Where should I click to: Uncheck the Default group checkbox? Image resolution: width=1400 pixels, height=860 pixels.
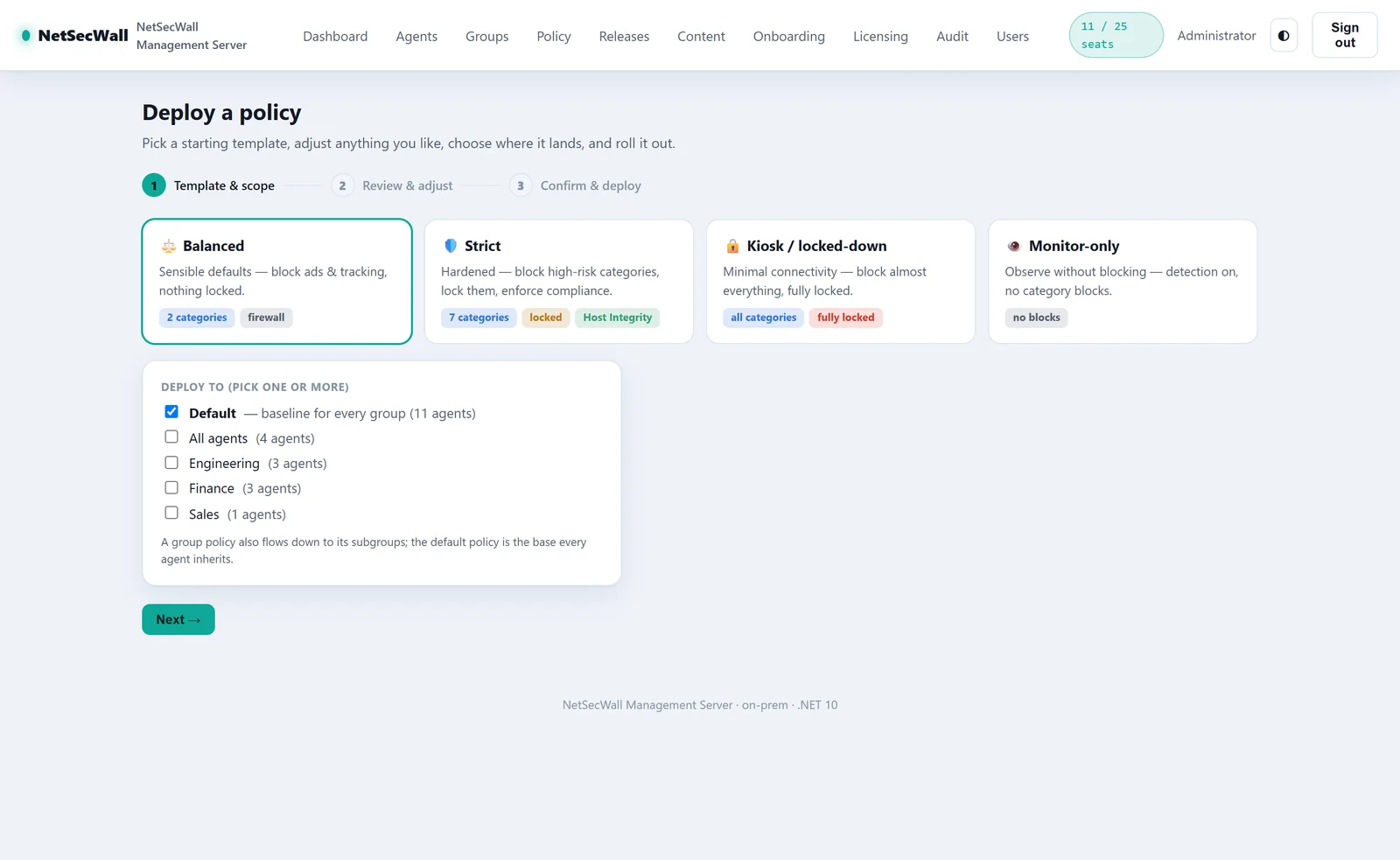(171, 412)
